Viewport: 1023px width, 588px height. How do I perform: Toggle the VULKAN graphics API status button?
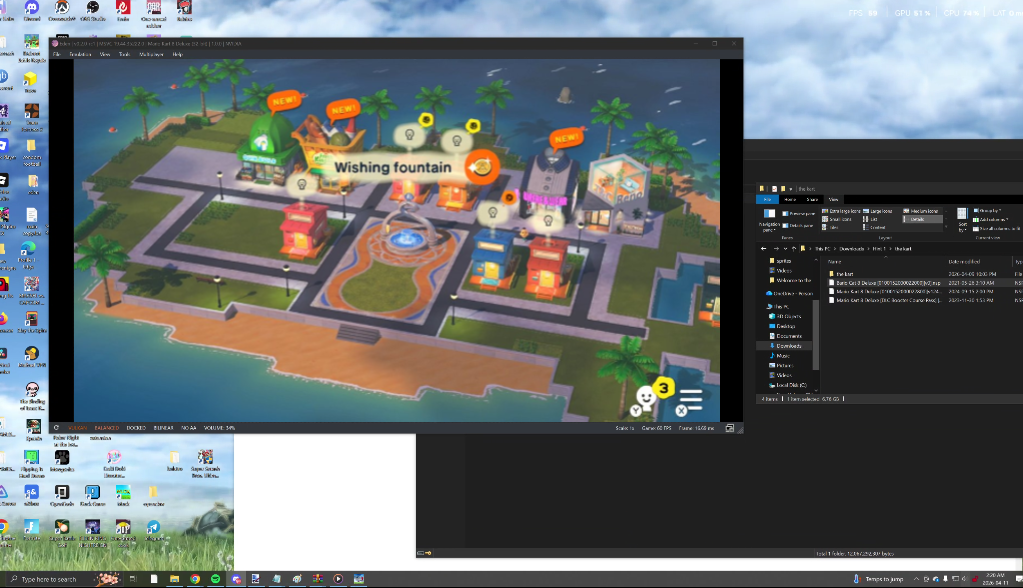tap(77, 428)
